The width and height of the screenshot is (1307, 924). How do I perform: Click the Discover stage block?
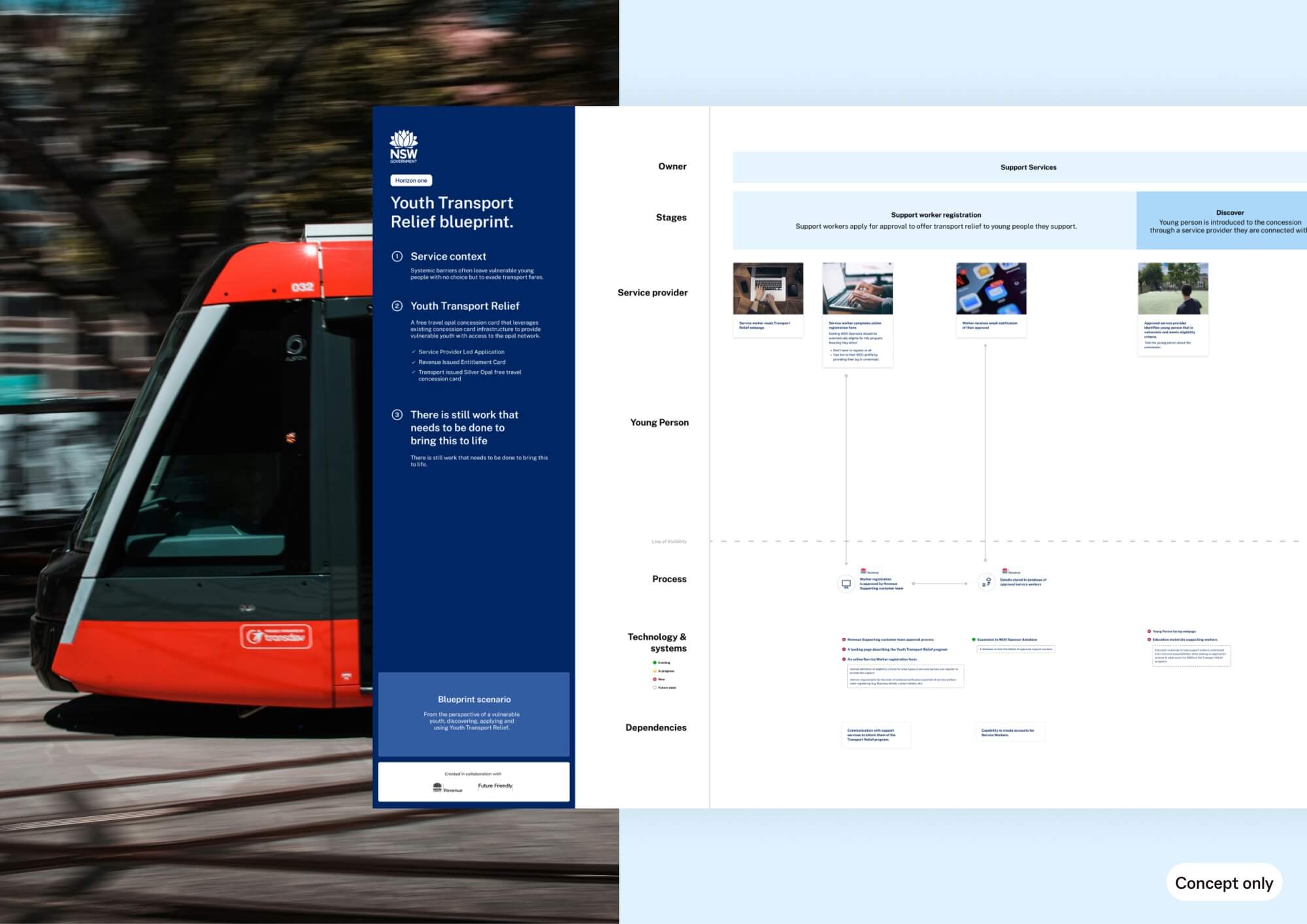click(1221, 220)
